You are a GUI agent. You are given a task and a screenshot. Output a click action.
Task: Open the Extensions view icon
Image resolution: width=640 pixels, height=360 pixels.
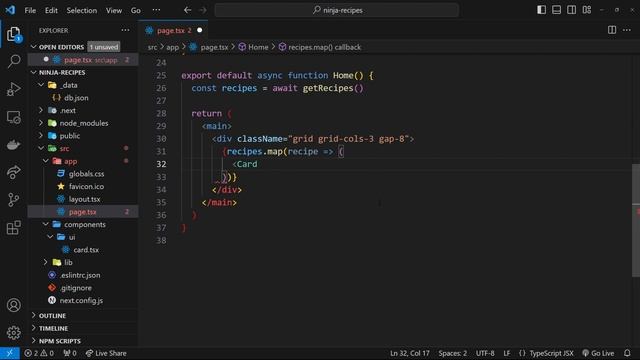(x=13, y=227)
